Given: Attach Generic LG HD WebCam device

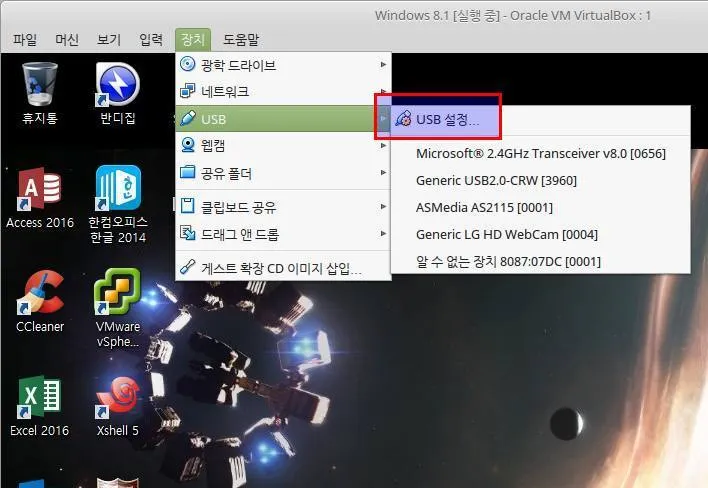Looking at the screenshot, I should pyautogui.click(x=540, y=235).
